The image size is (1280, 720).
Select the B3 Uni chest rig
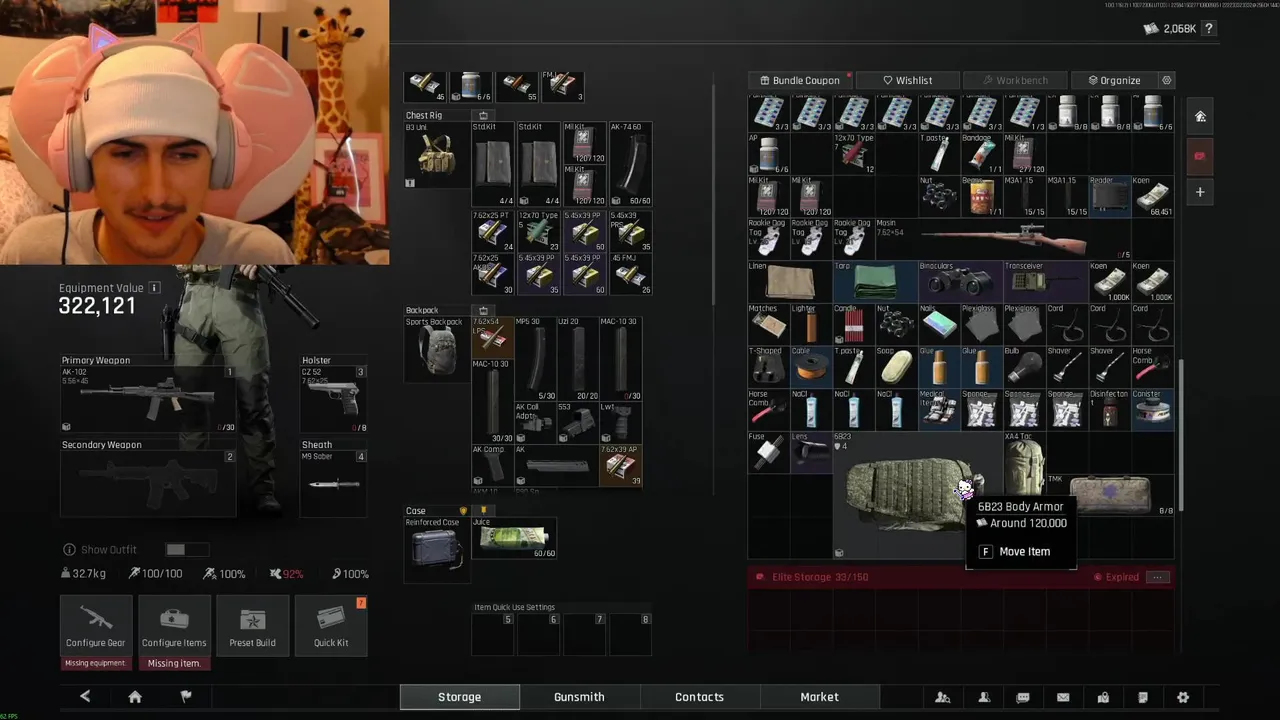(x=436, y=155)
